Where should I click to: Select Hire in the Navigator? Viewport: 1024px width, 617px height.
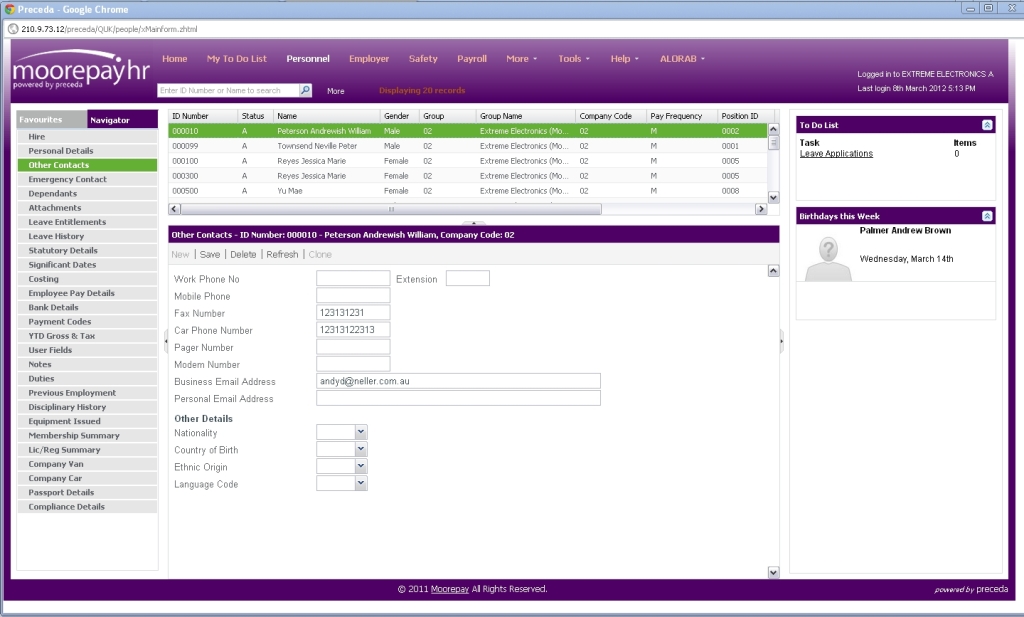[88, 136]
